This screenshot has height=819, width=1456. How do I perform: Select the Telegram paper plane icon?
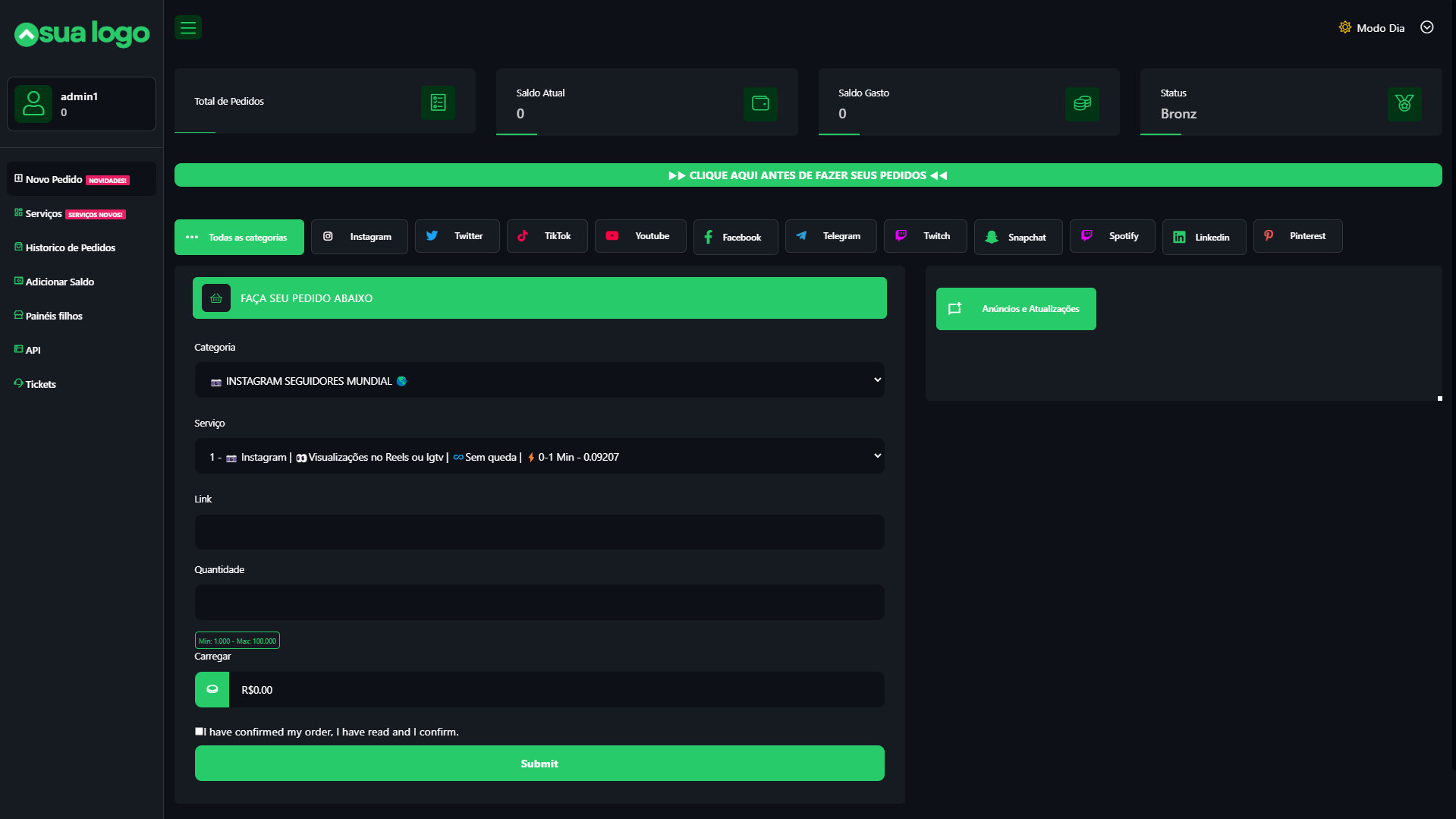click(801, 236)
